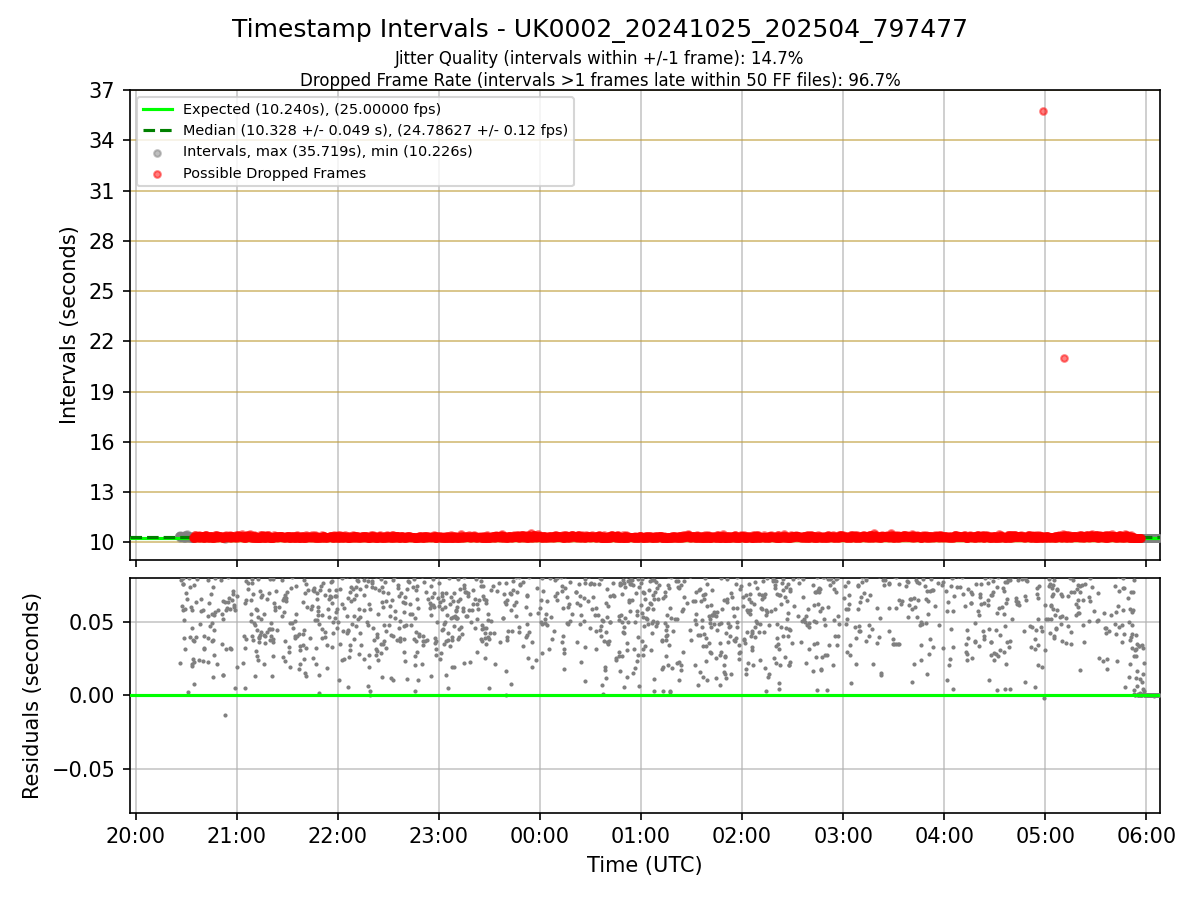Click the '31' tick label on intervals axis
This screenshot has width=1200, height=900.
pyautogui.click(x=101, y=191)
